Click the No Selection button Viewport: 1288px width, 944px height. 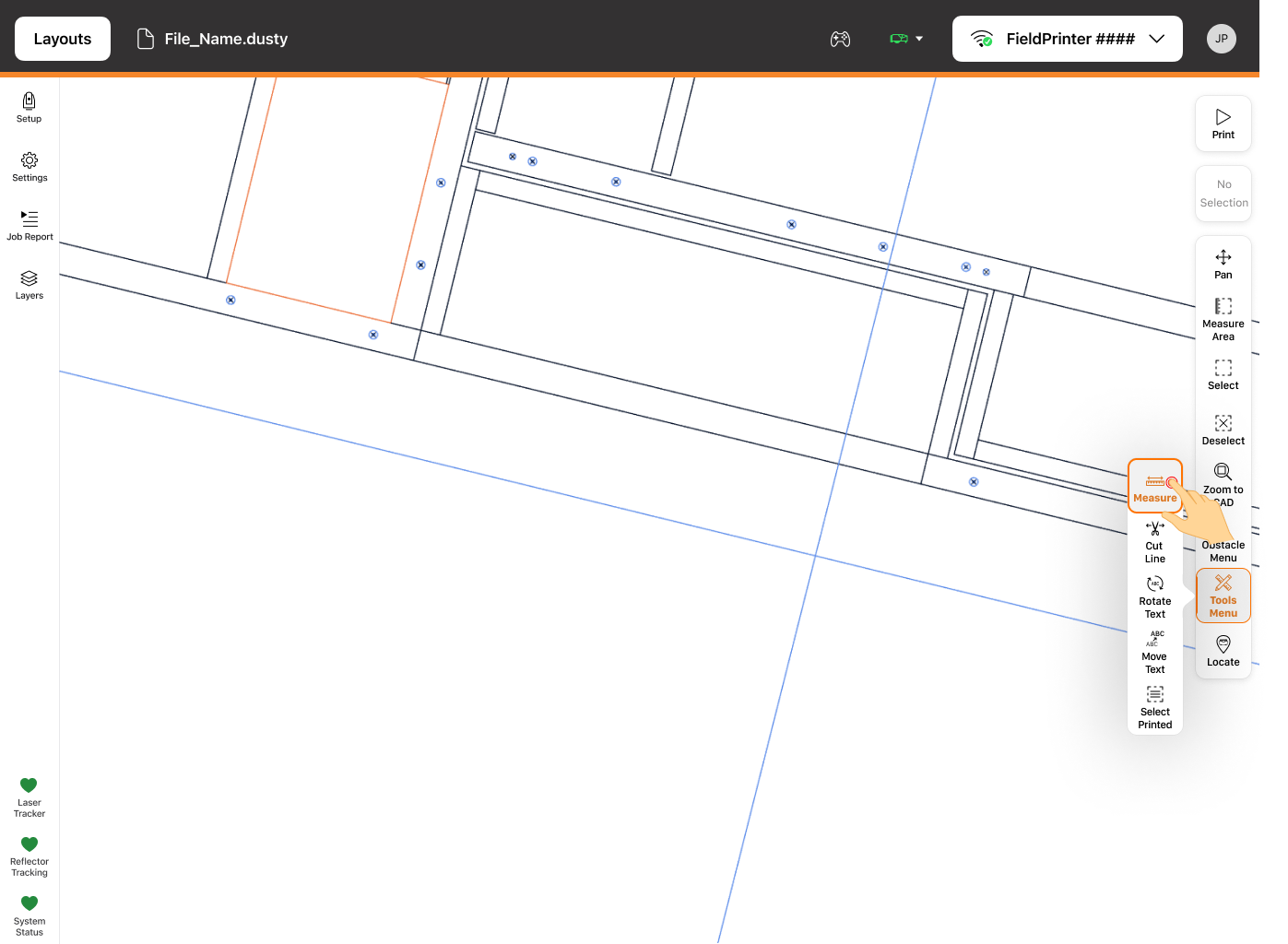point(1223,194)
